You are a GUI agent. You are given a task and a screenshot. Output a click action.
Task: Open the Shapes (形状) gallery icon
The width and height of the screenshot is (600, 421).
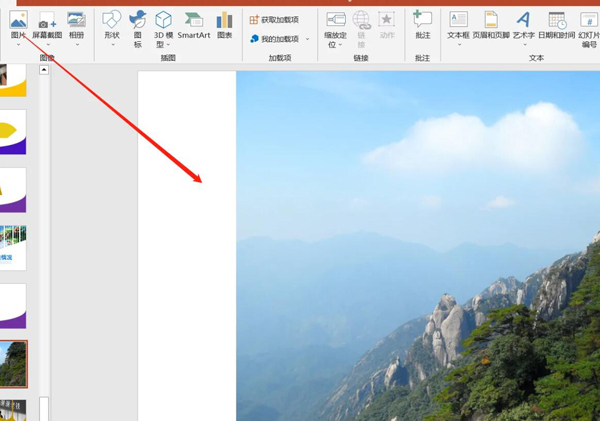[x=112, y=20]
